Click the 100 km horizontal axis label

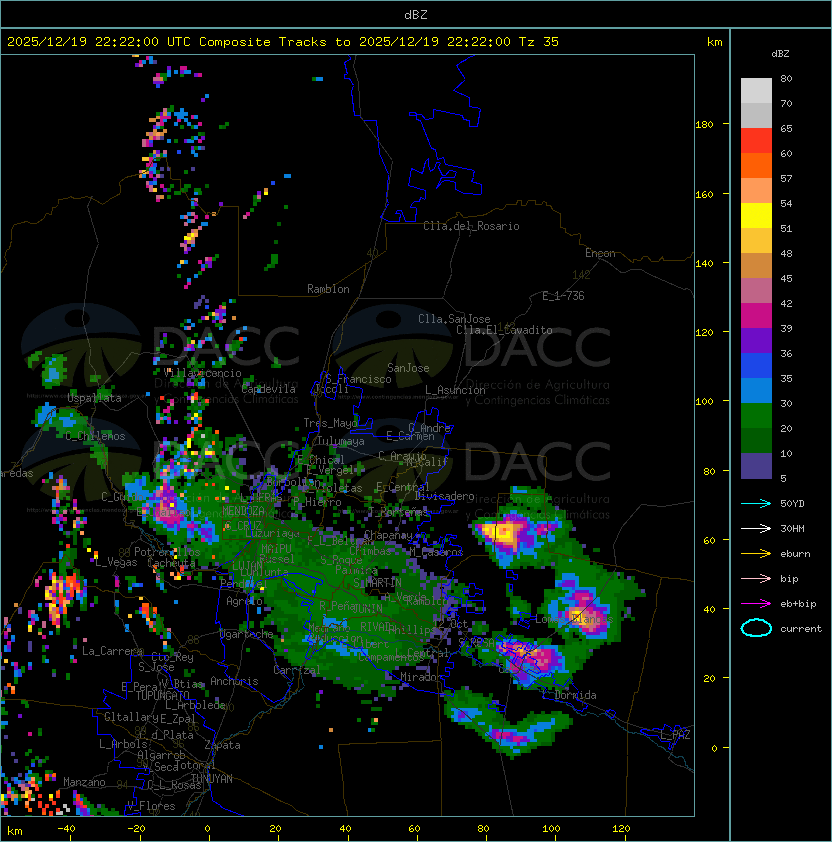click(551, 829)
